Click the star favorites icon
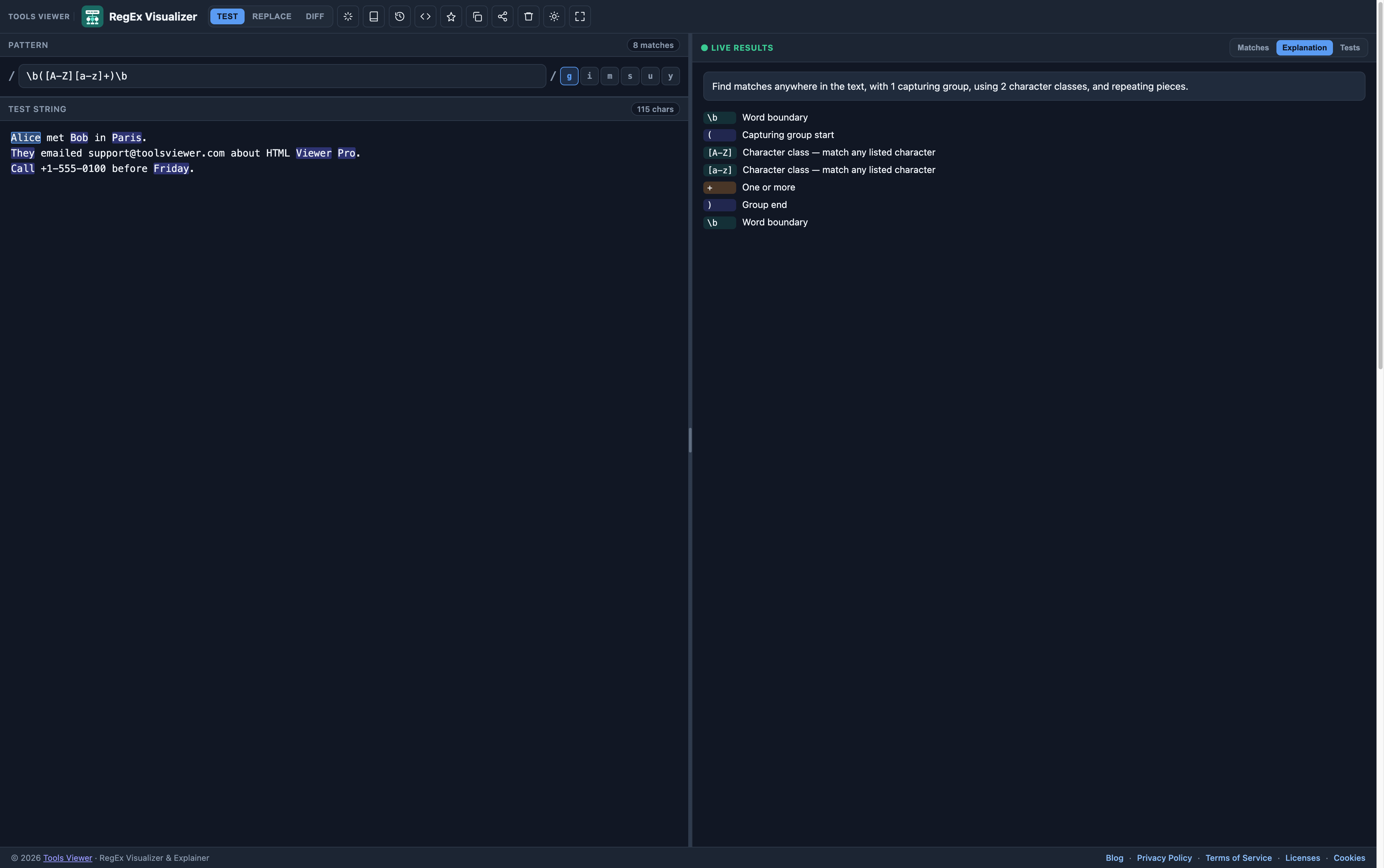Viewport: 1384px width, 868px height. (451, 17)
